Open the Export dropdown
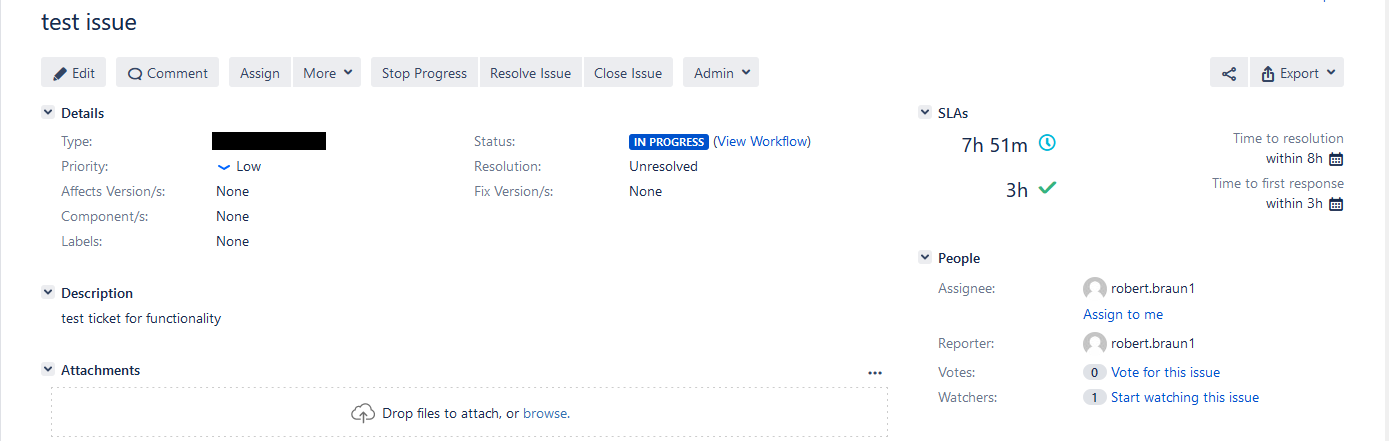 pos(1297,73)
